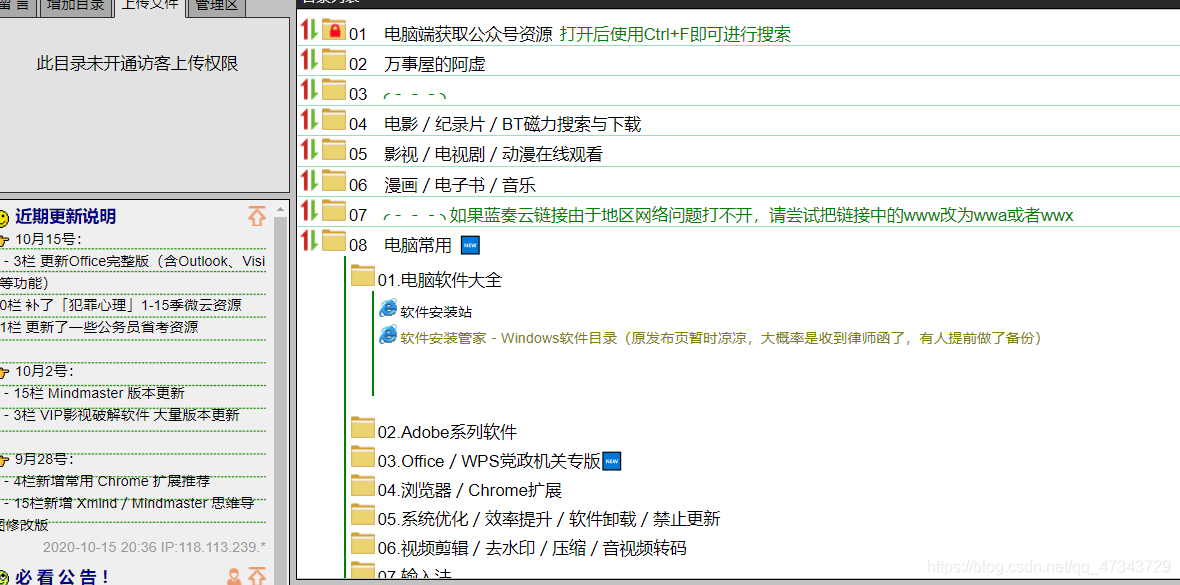Viewport: 1180px width, 585px height.
Task: Click the folder icon for 04.浏览器 / Chrome扩展
Action: tap(363, 486)
